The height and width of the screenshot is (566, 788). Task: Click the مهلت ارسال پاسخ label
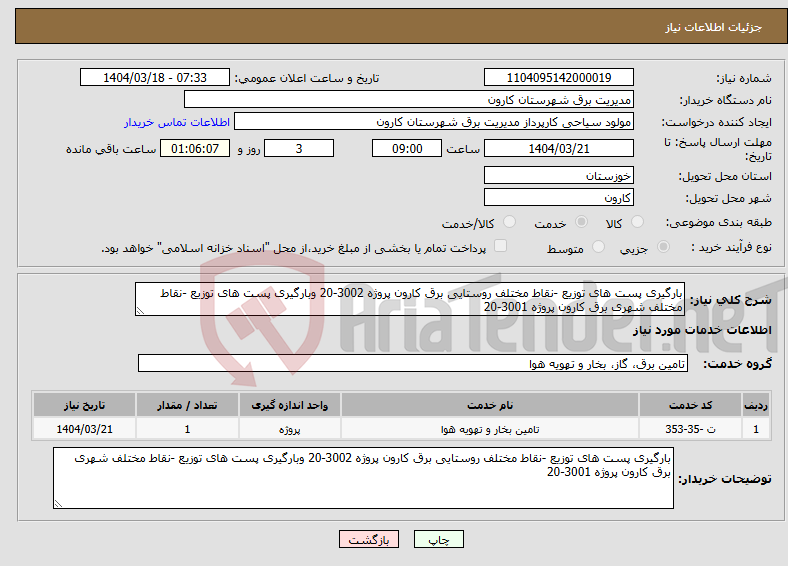(718, 149)
